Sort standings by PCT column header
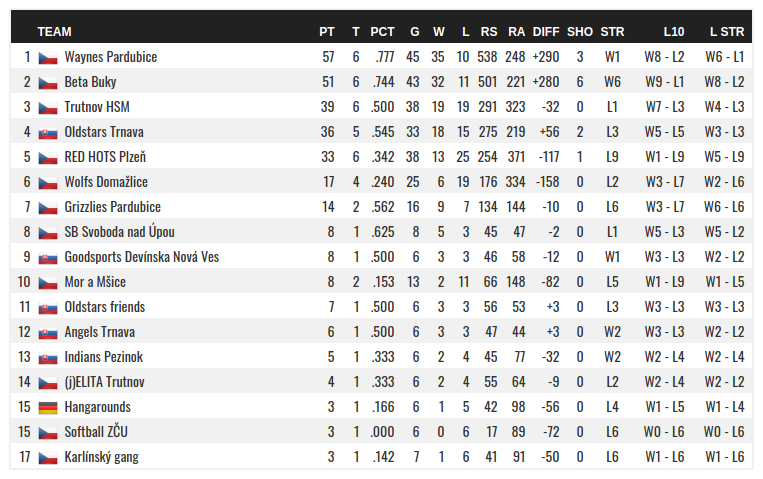Viewport: 763px width, 479px height. pos(382,32)
